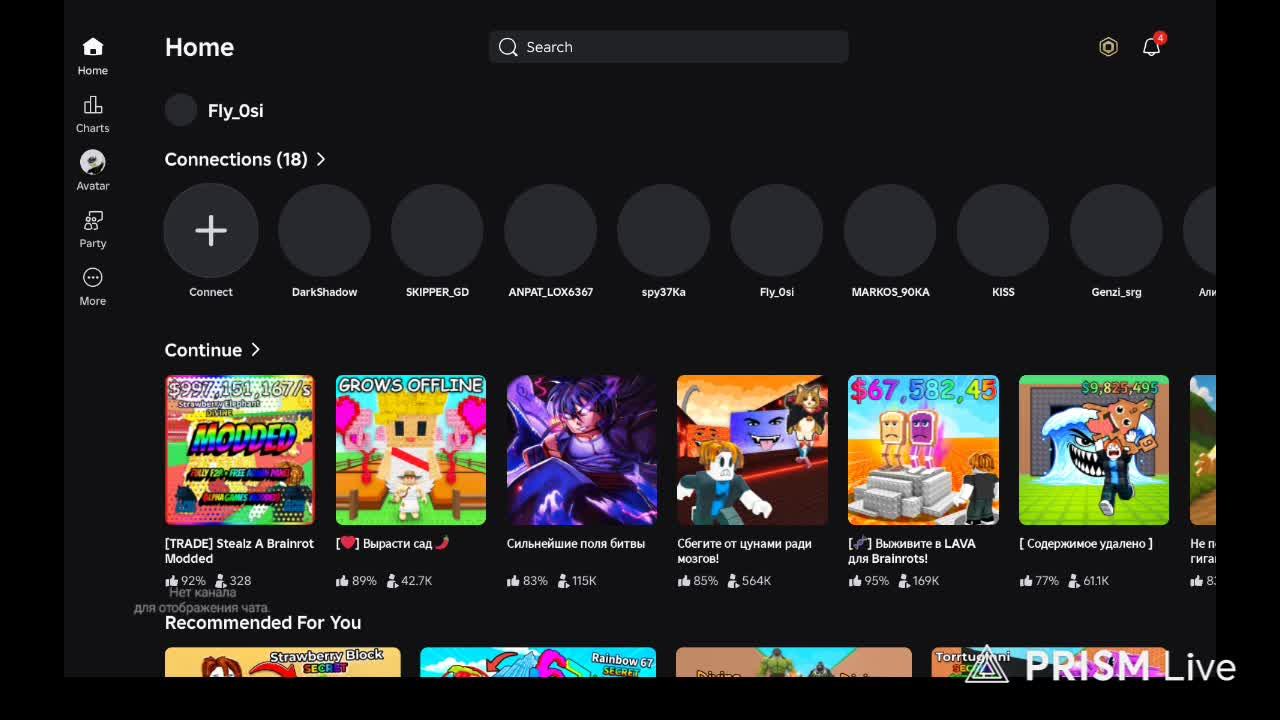Image resolution: width=1280 pixels, height=720 pixels.
Task: Click the 92% rating on Stealz
Action: [x=186, y=581]
